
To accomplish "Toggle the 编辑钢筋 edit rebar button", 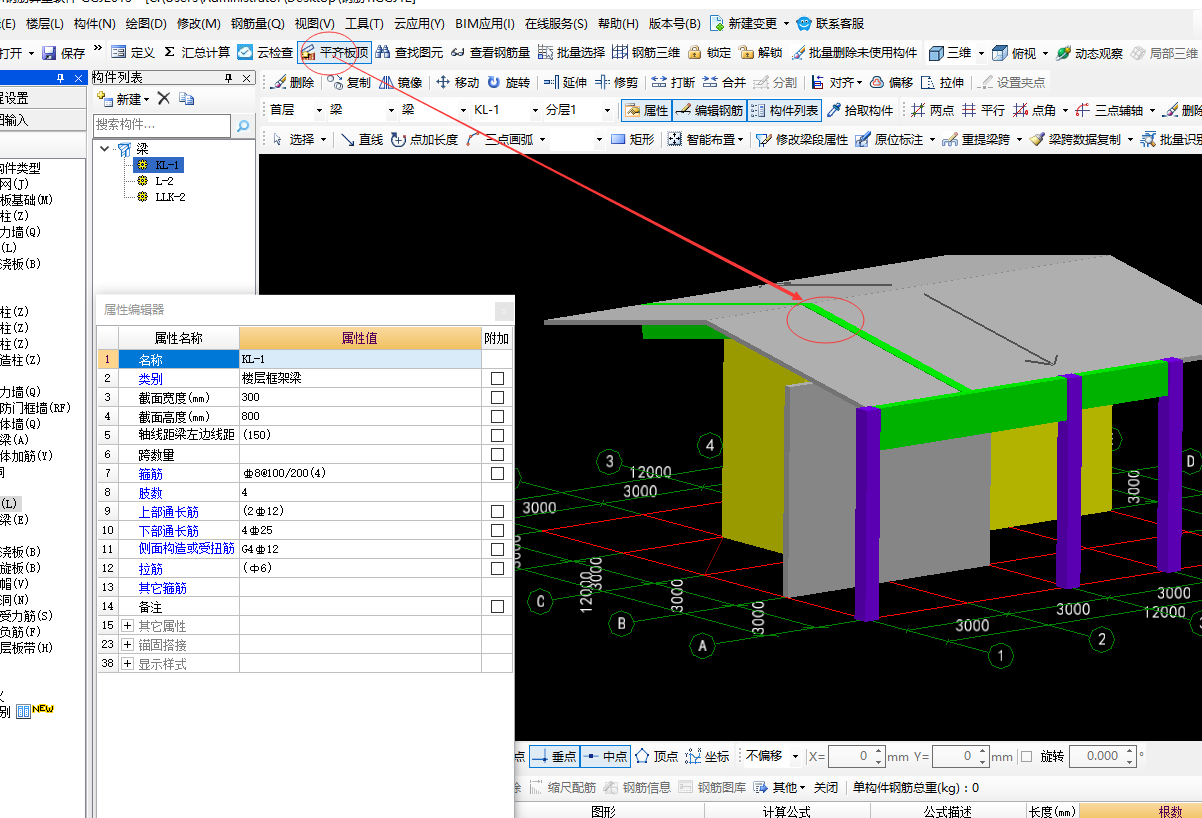I will pos(709,111).
